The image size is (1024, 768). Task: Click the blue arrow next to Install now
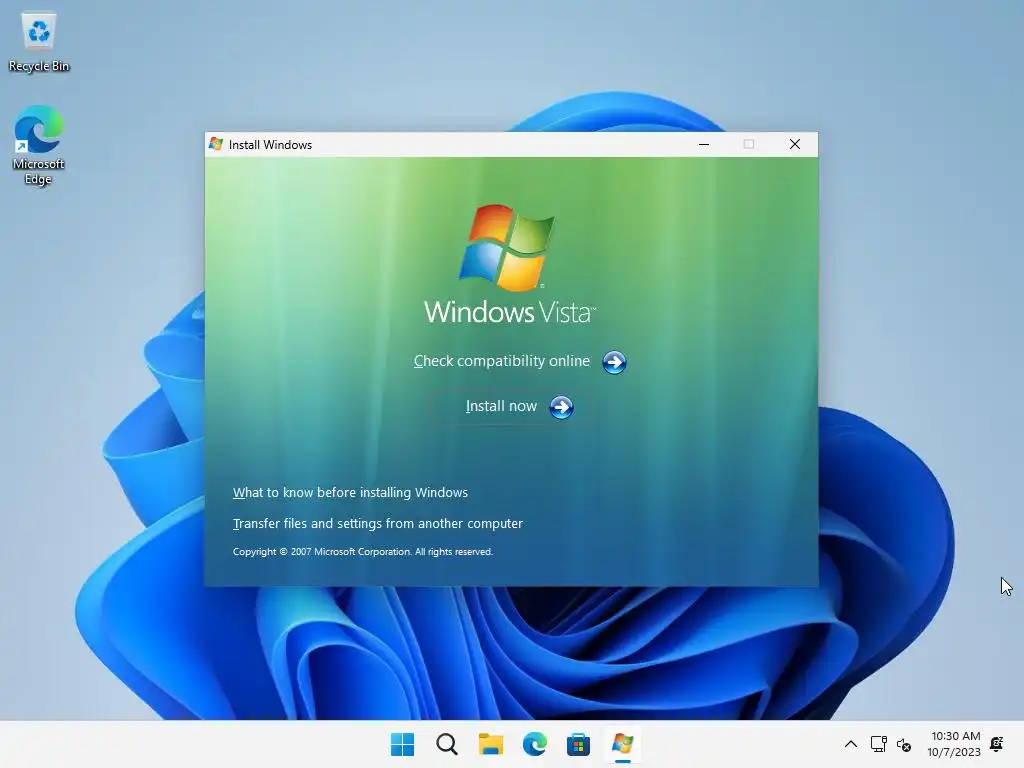tap(561, 408)
